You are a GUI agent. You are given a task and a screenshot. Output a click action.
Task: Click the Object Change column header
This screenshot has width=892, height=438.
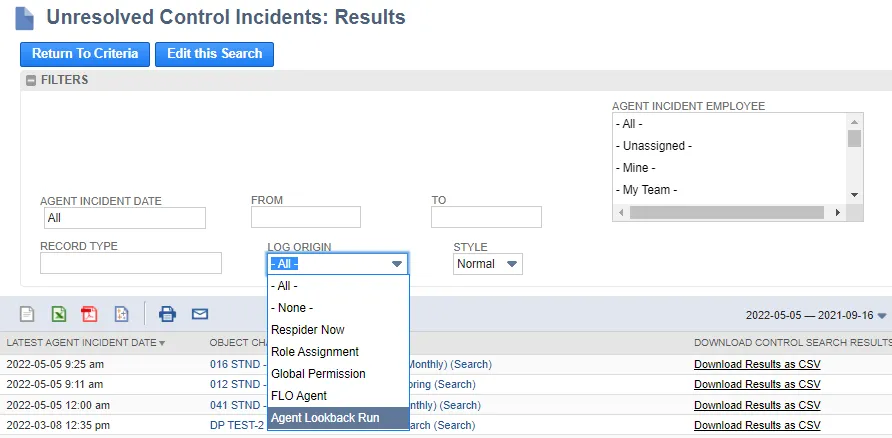237,343
